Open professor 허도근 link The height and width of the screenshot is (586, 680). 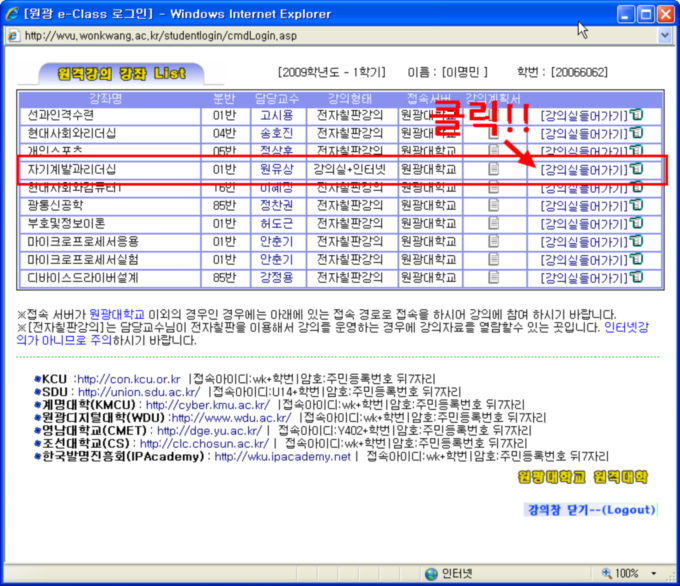[x=277, y=223]
